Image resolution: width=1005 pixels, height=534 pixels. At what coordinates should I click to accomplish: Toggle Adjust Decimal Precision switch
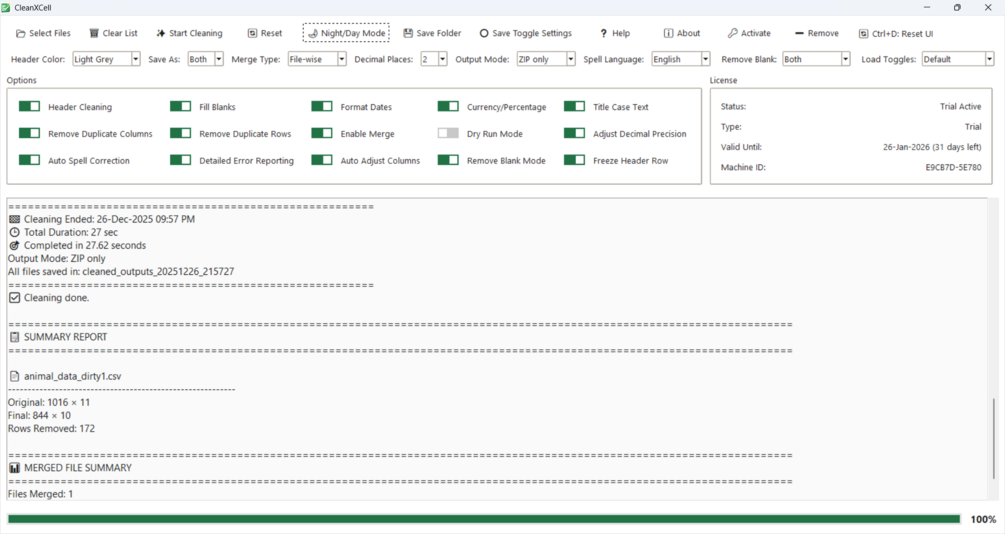click(x=575, y=133)
